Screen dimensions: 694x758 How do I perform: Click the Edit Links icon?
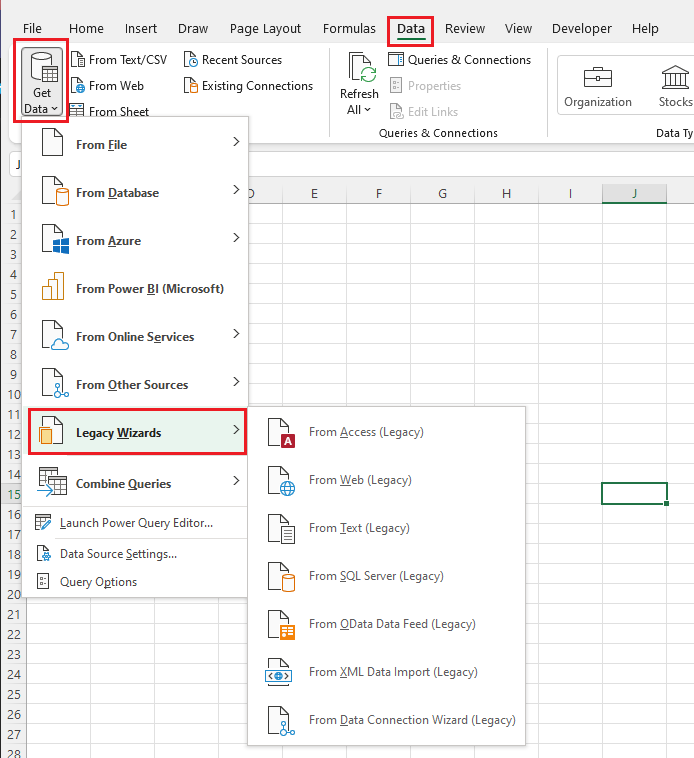pyautogui.click(x=396, y=111)
